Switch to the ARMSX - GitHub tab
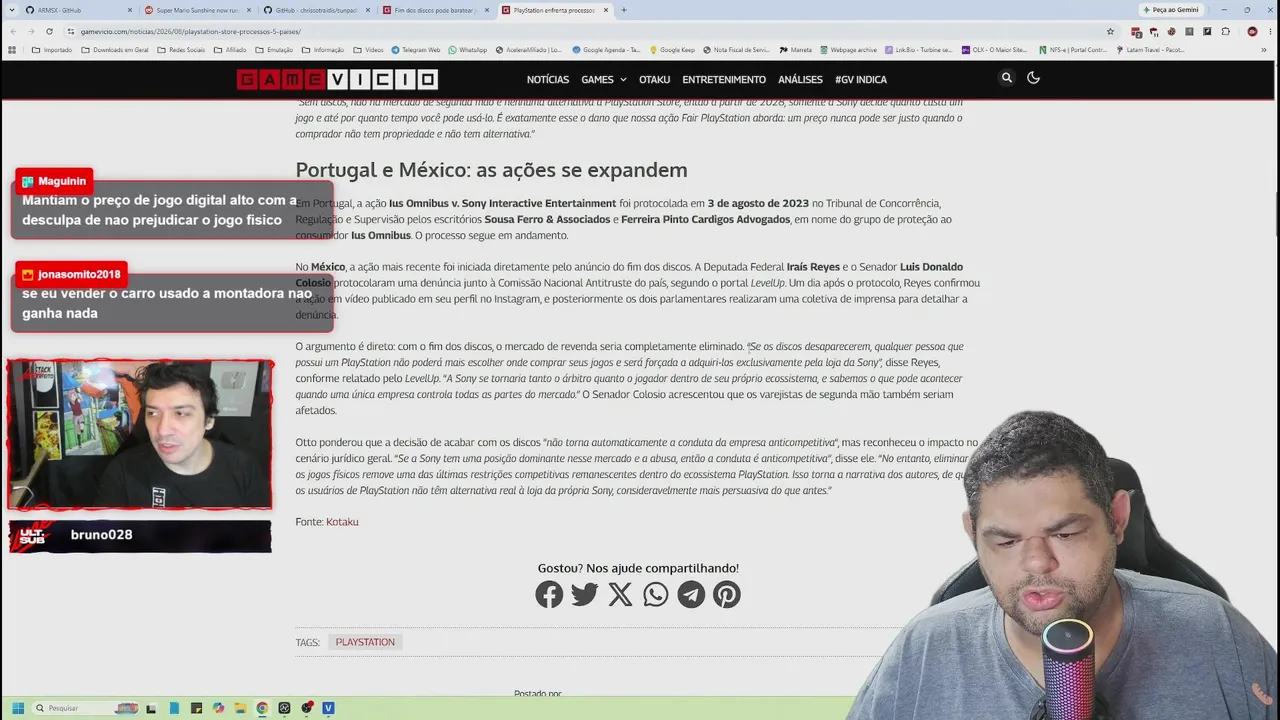Viewport: 1280px width, 720px height. pyautogui.click(x=80, y=10)
